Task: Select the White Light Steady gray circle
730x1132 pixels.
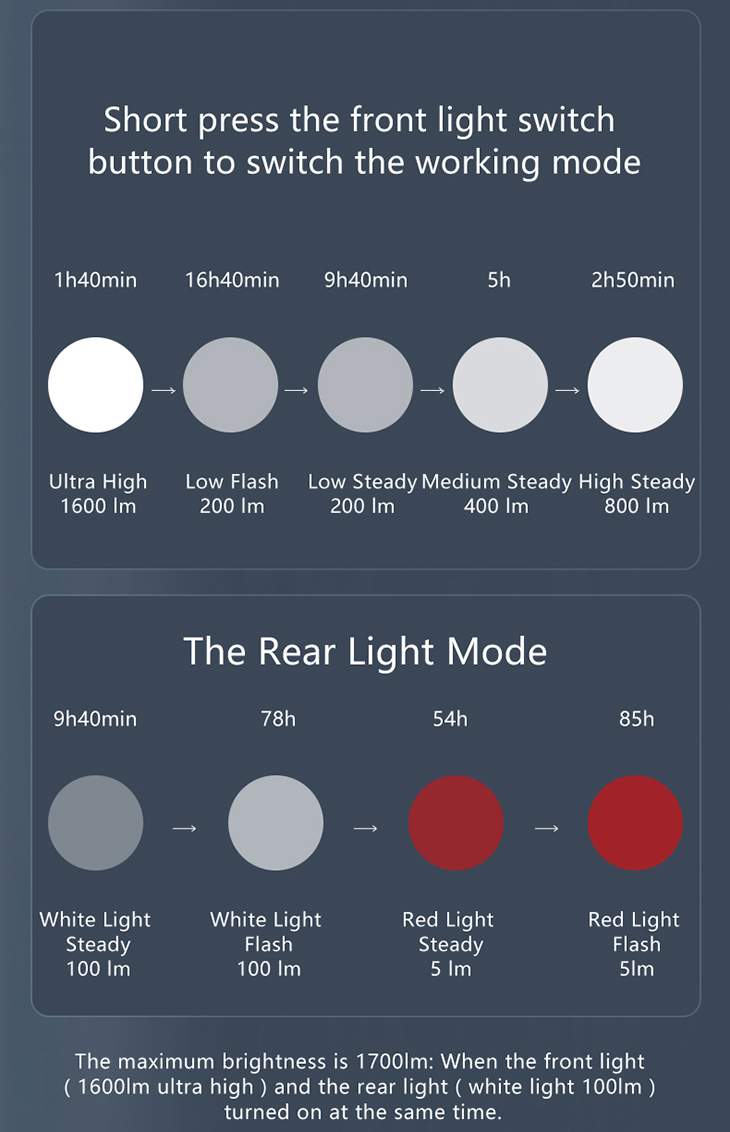Action: pyautogui.click(x=95, y=823)
